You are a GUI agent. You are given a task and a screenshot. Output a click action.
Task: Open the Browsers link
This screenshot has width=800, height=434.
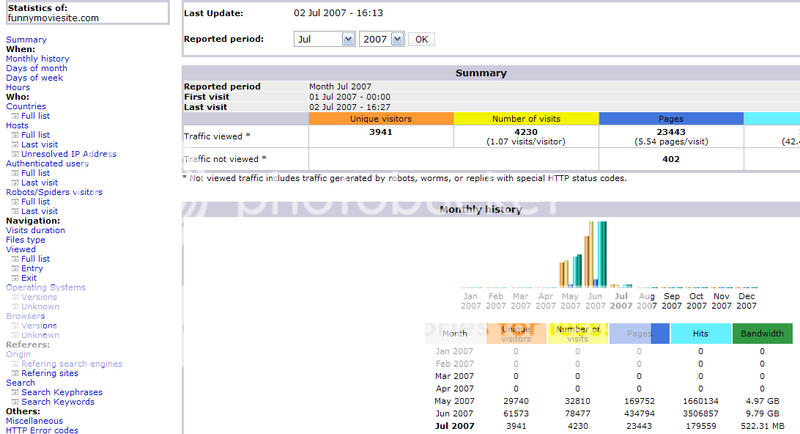coord(25,316)
